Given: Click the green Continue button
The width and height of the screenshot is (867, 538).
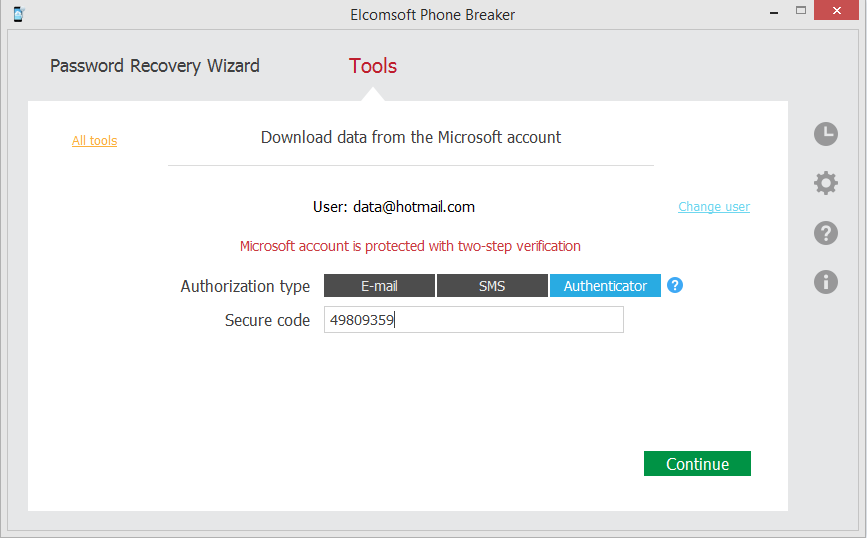Looking at the screenshot, I should 697,463.
